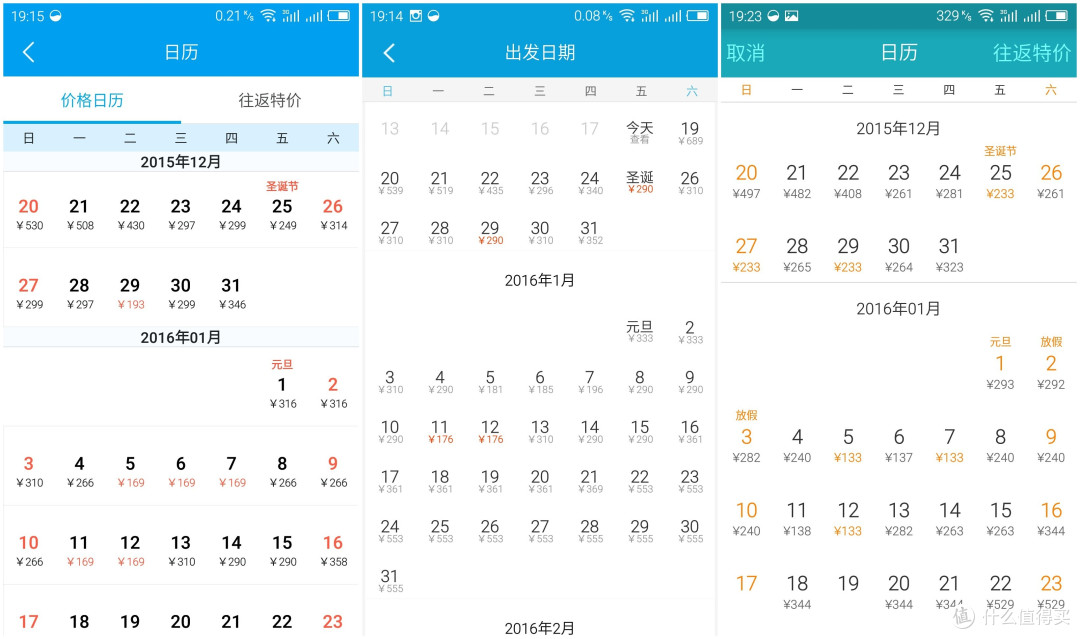Select January 6 ¥137 in right calendar

(898, 446)
